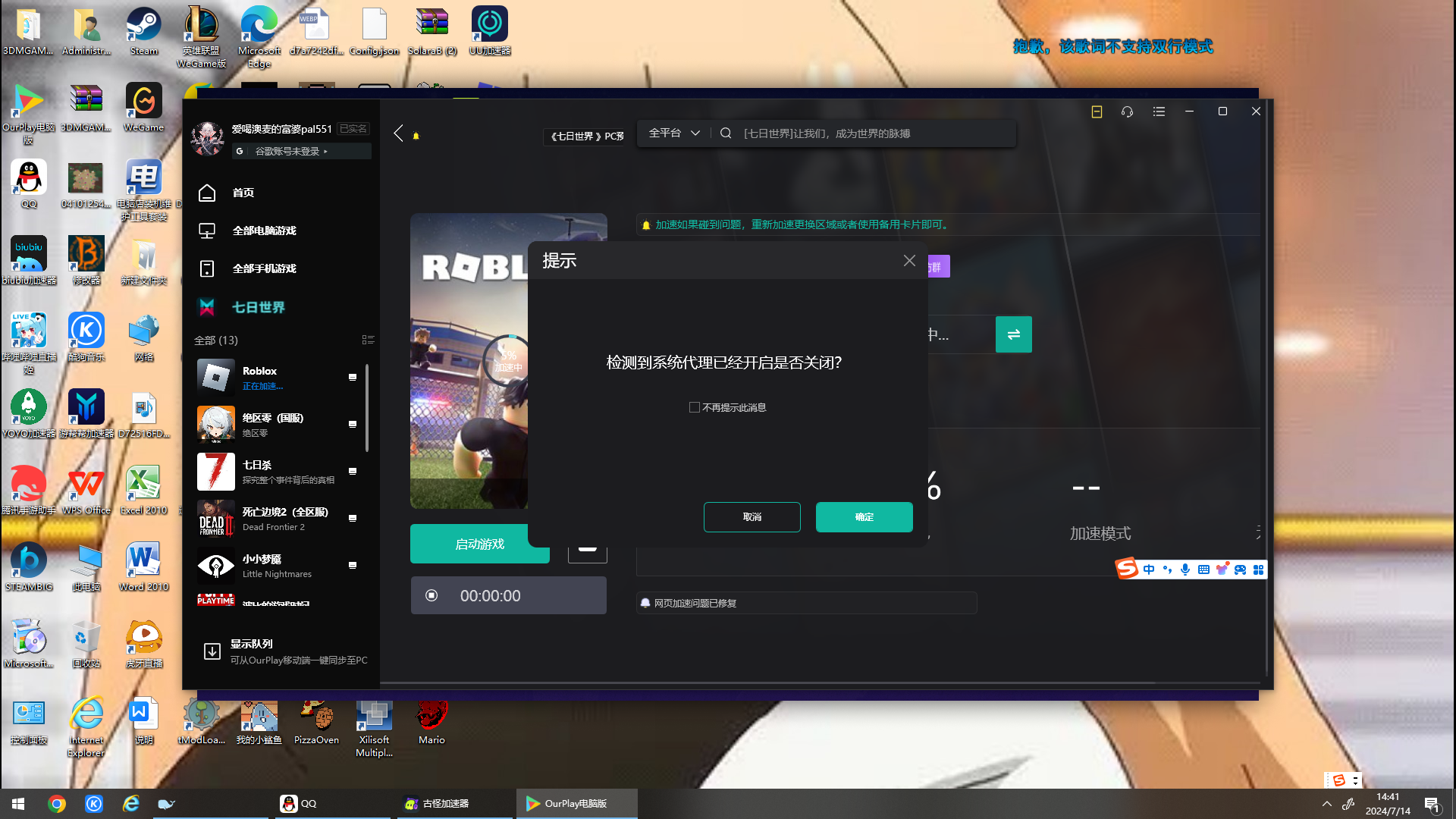Toggle the game list view icon
Screen dimensions: 1456x819
(x=368, y=340)
